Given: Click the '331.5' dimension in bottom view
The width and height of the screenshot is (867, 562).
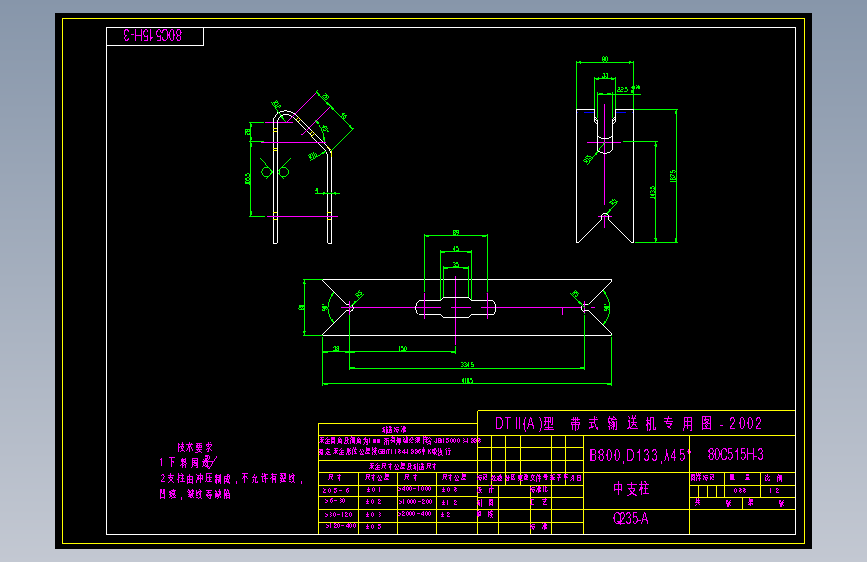Looking at the screenshot, I should pyautogui.click(x=467, y=365).
